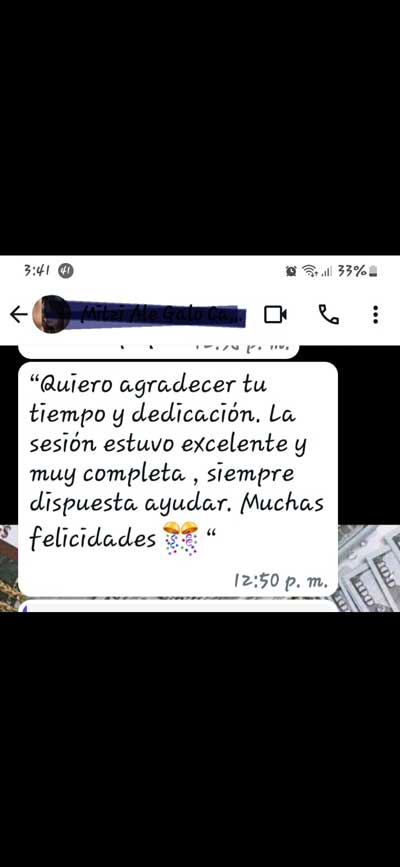Click the alarm icon in status bar
This screenshot has width=400, height=867.
[x=291, y=271]
